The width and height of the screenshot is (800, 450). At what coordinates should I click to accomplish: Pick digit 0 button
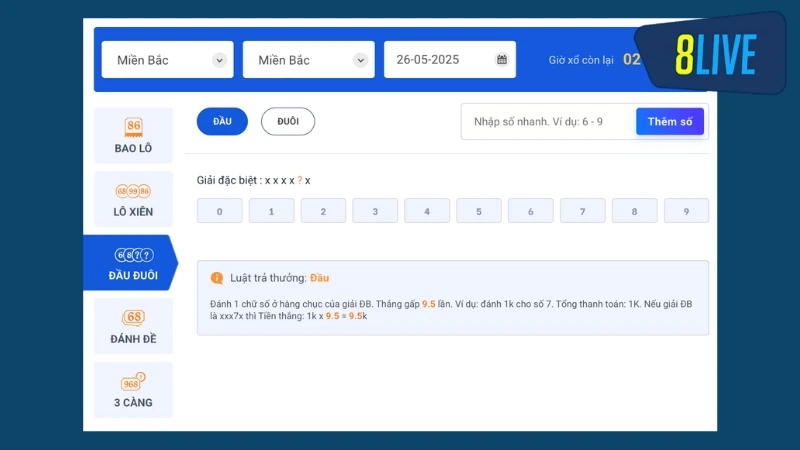pos(220,211)
